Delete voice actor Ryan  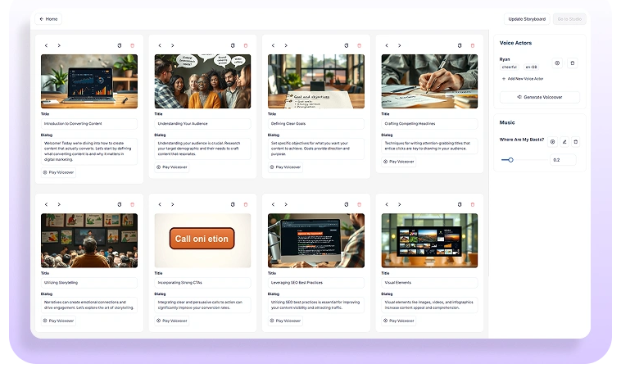click(x=572, y=63)
